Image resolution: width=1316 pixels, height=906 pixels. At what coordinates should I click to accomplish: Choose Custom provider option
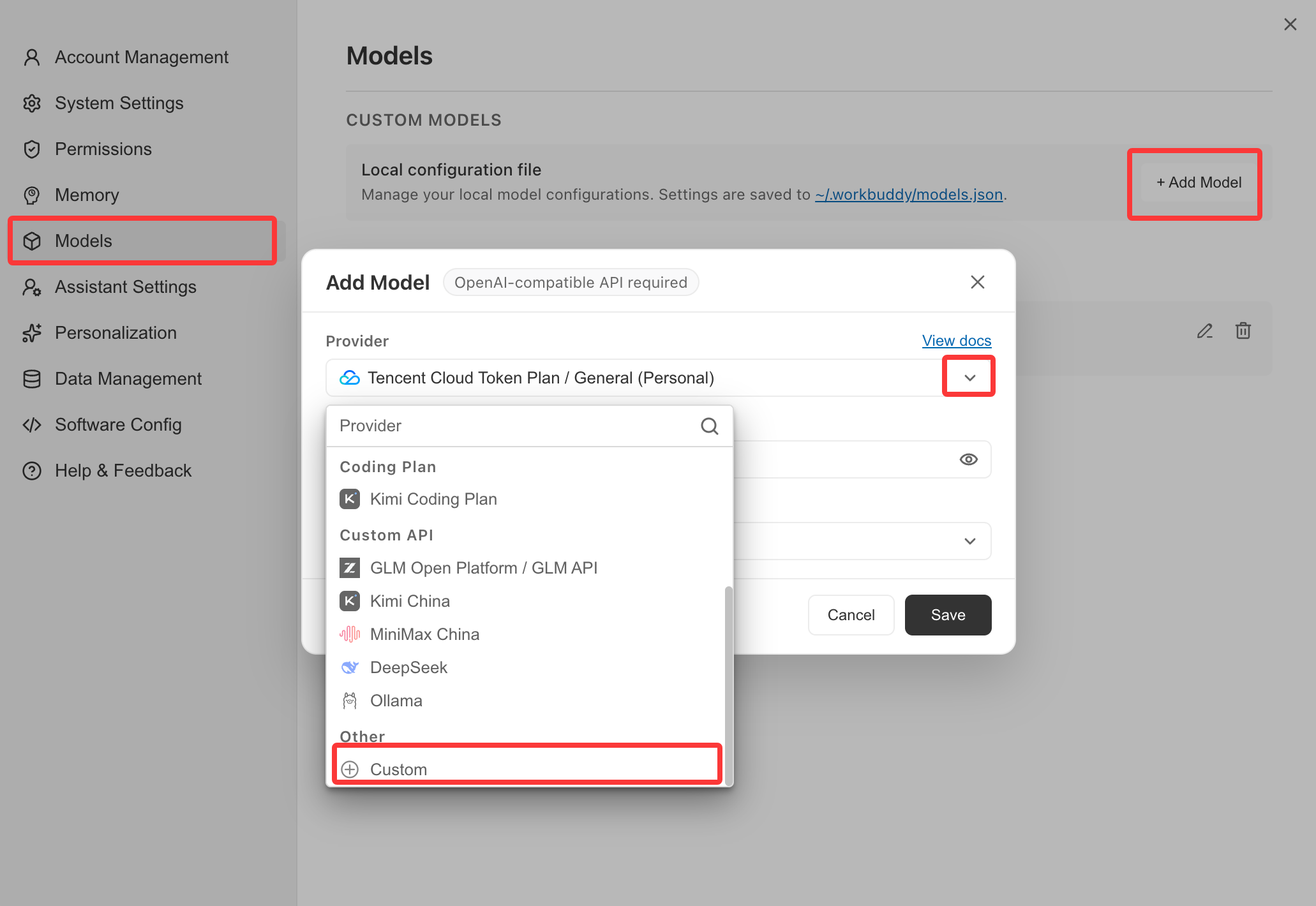526,769
